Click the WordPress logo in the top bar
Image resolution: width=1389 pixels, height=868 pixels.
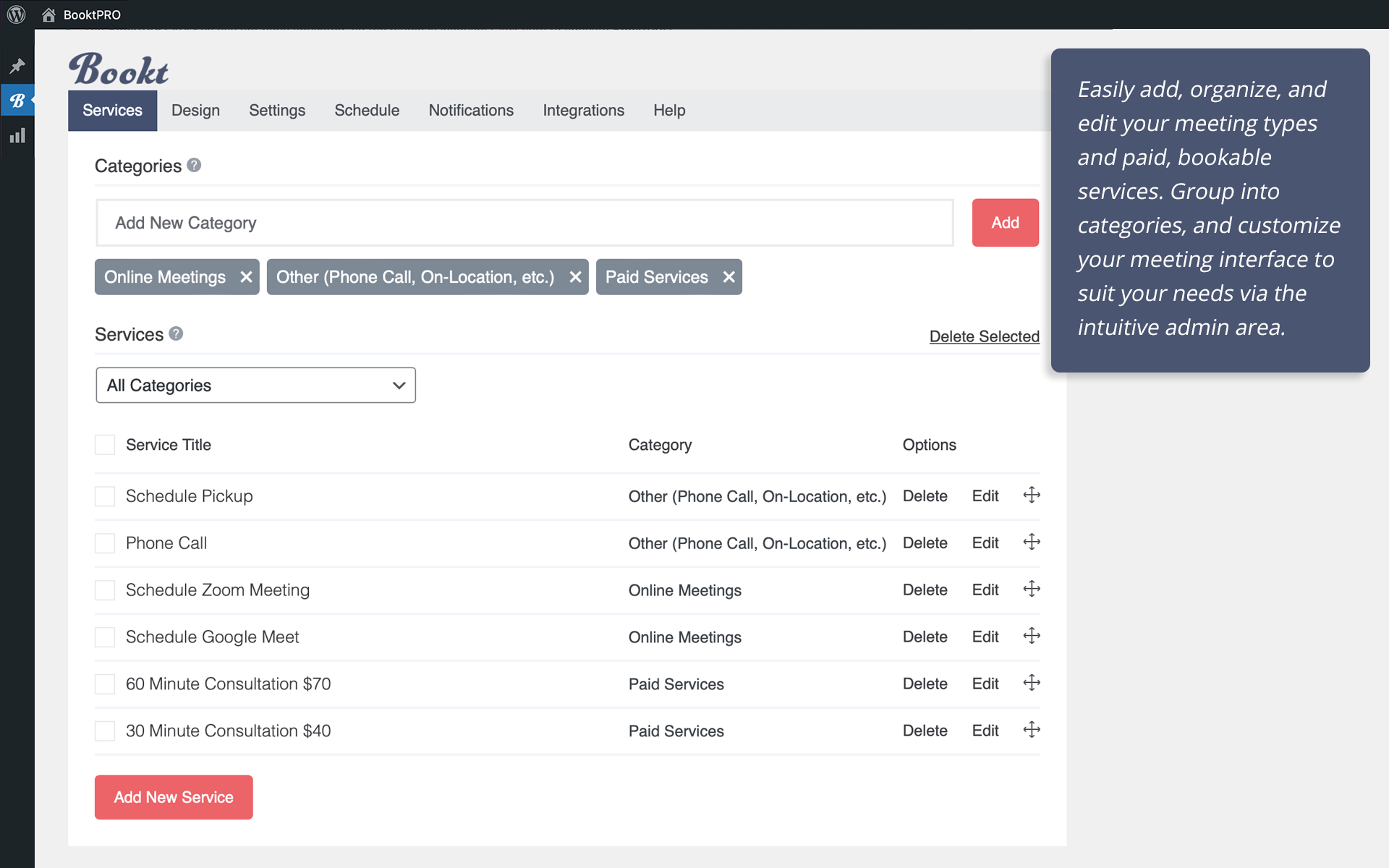tap(16, 14)
